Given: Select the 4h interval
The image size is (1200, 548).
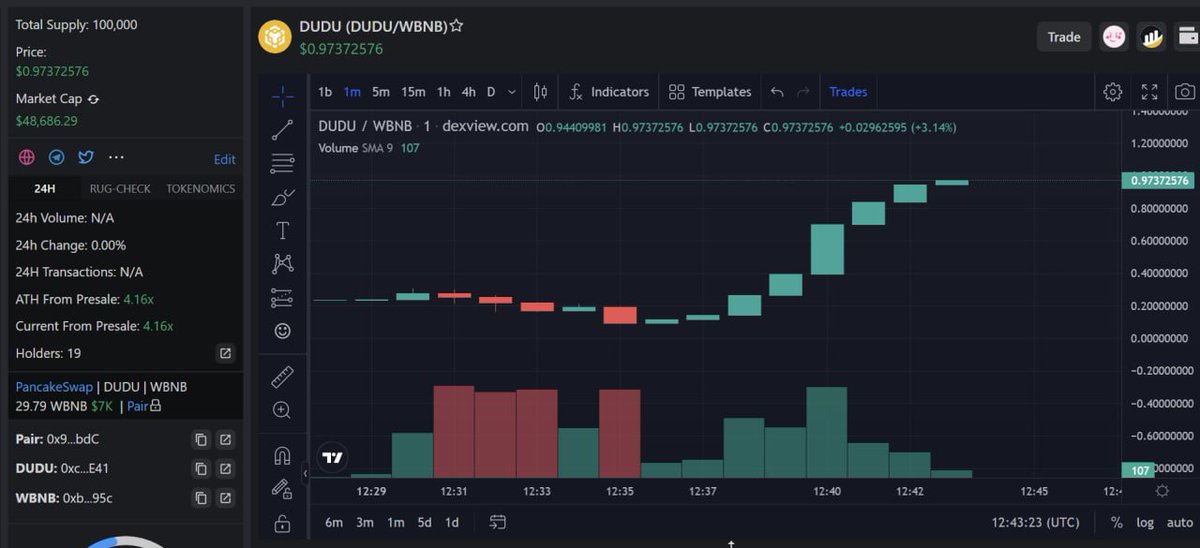Looking at the screenshot, I should pyautogui.click(x=468, y=92).
